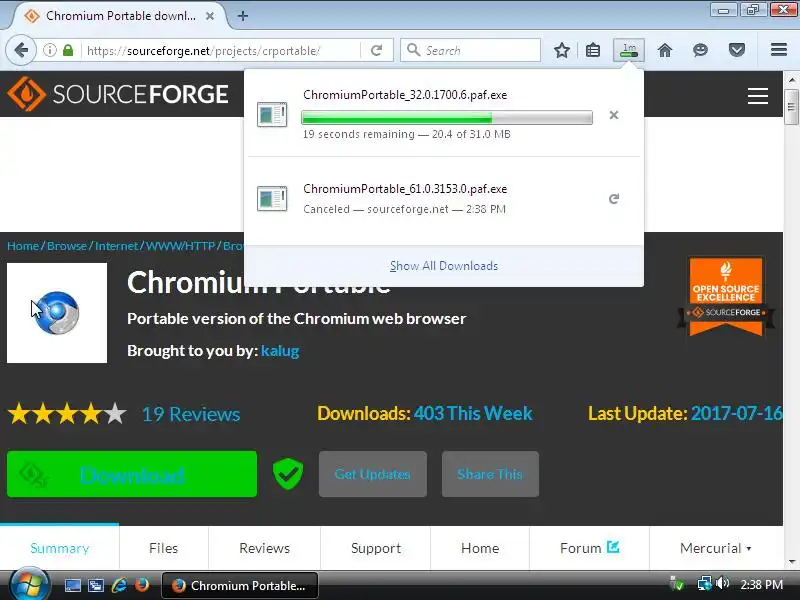The image size is (800, 600).
Task: Click Show Desktop quick launch icon
Action: (x=72, y=585)
